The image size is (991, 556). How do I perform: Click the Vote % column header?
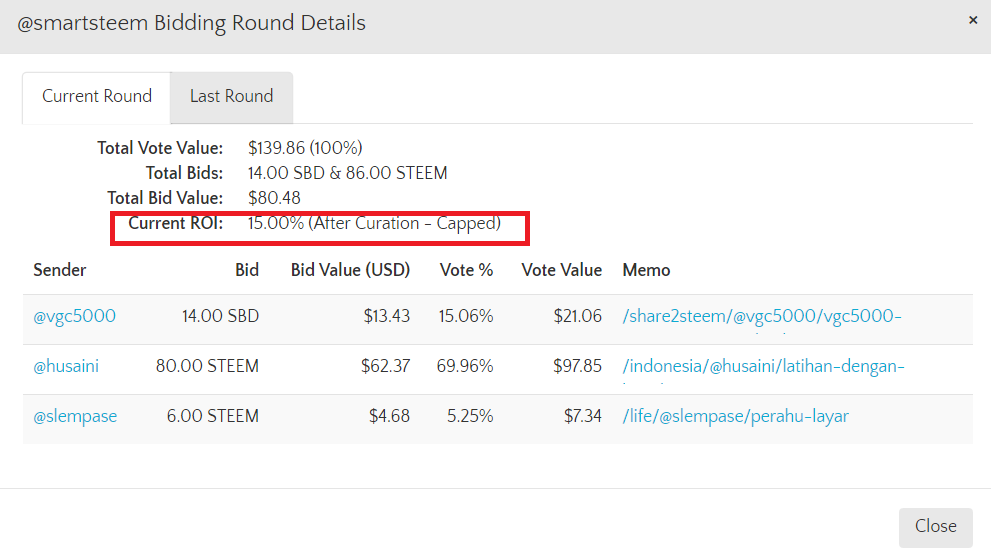(x=466, y=270)
